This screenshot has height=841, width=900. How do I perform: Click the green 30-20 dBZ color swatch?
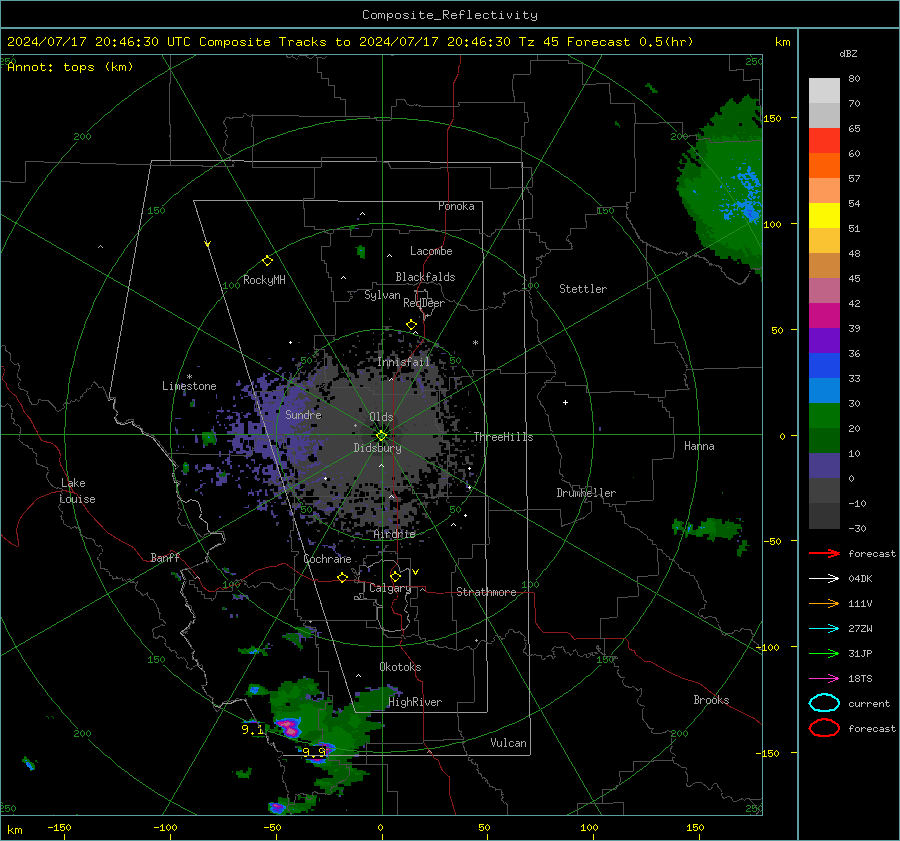824,416
